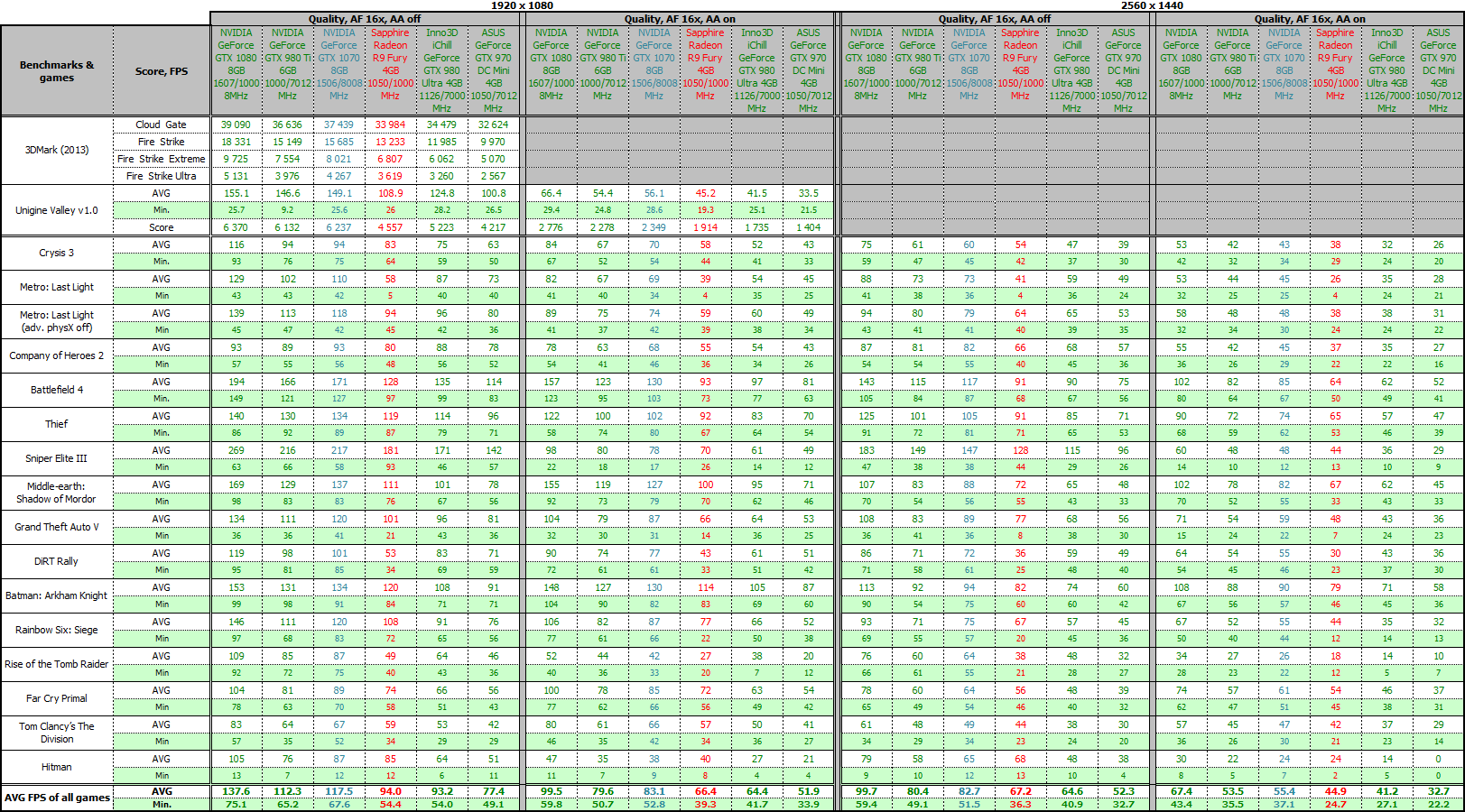This screenshot has height=812, width=1465.
Task: Click overall average FPS '117.5'
Action: pos(339,791)
